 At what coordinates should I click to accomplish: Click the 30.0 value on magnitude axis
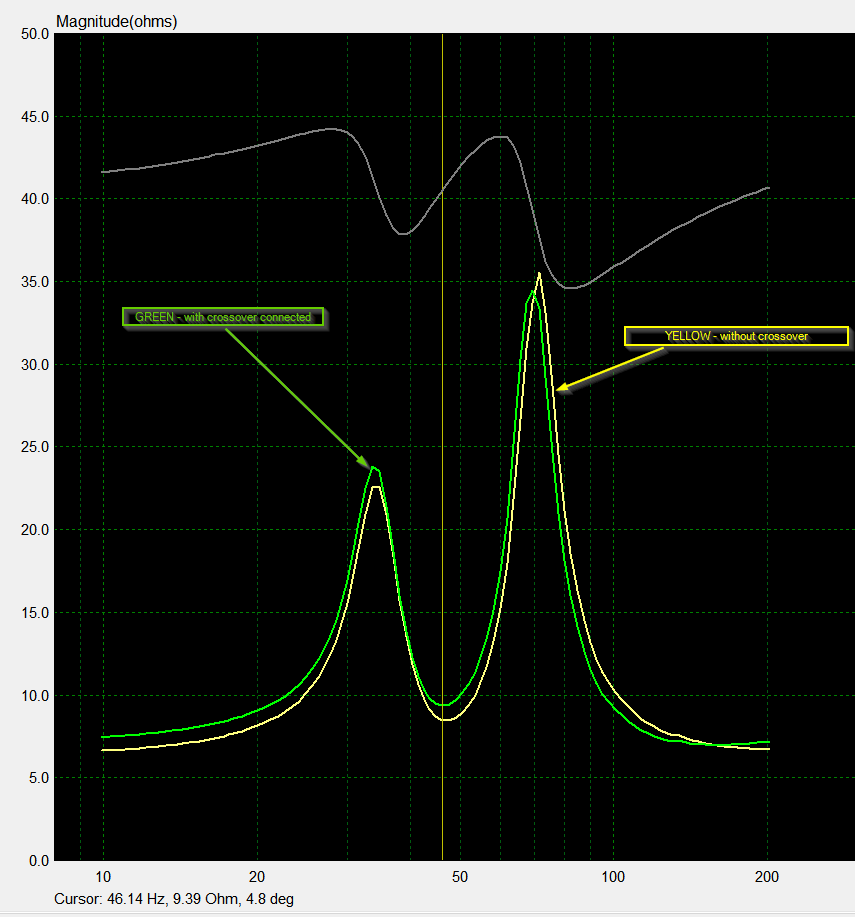tap(35, 364)
